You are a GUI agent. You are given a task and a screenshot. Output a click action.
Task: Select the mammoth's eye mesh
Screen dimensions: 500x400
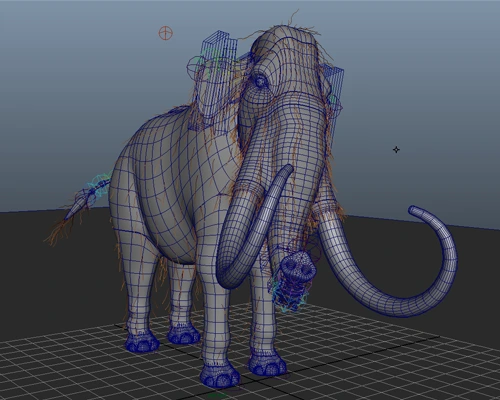tap(260, 81)
